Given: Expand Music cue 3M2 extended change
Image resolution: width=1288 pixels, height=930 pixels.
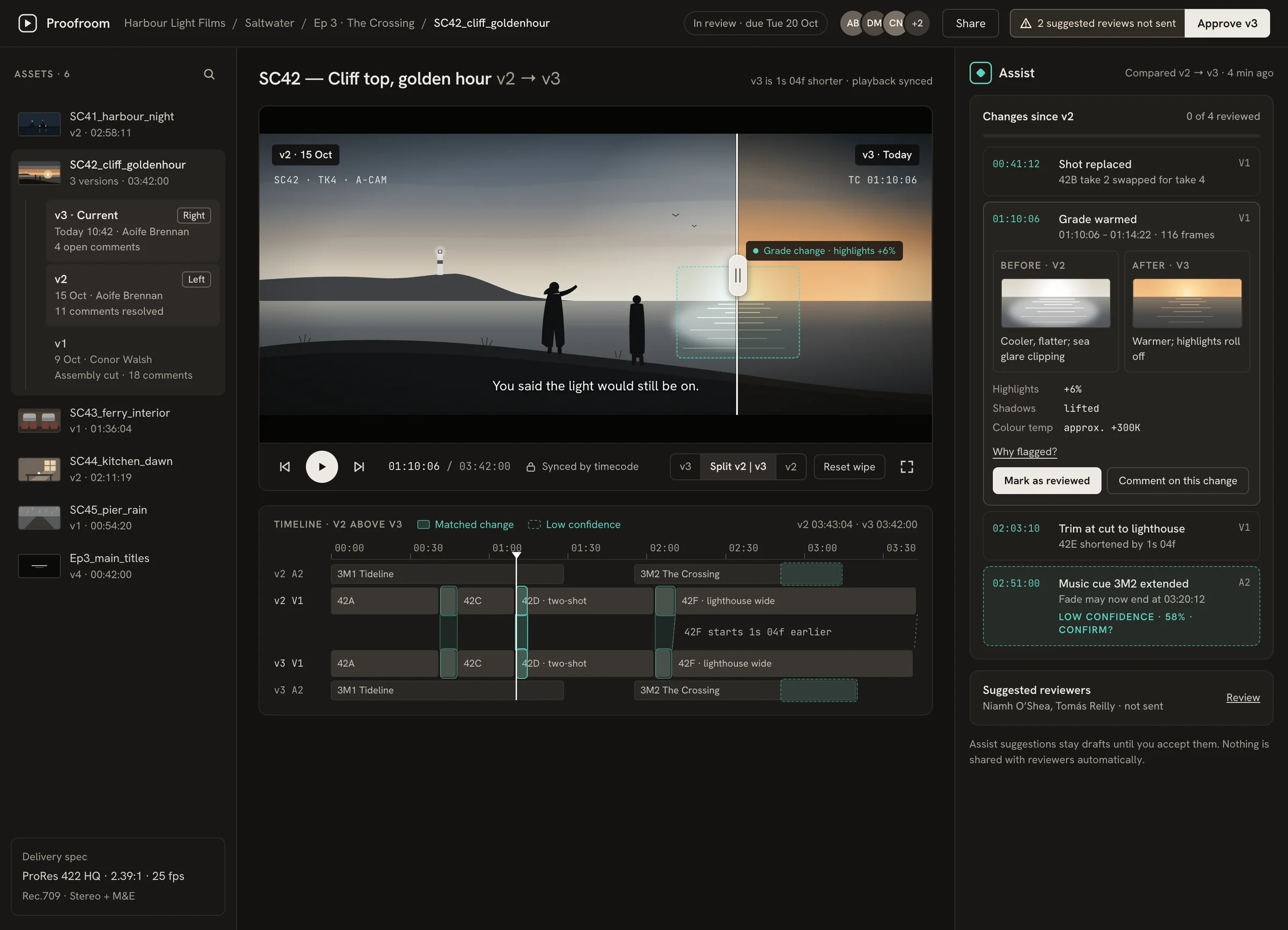Looking at the screenshot, I should [x=1121, y=606].
